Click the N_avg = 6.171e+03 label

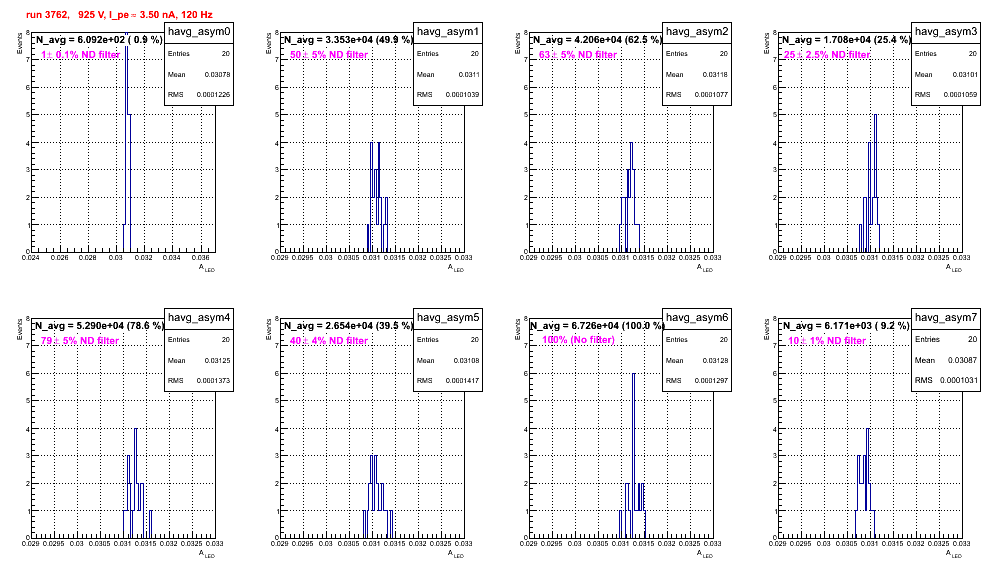(x=846, y=325)
